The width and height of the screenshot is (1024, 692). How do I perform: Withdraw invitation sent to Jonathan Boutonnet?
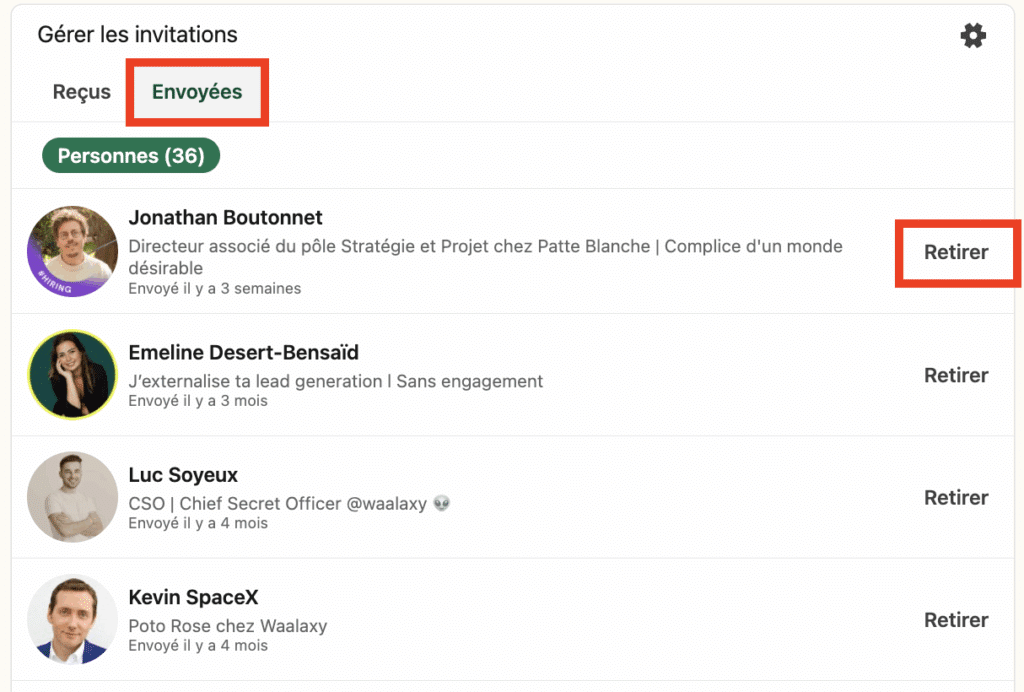coord(956,252)
